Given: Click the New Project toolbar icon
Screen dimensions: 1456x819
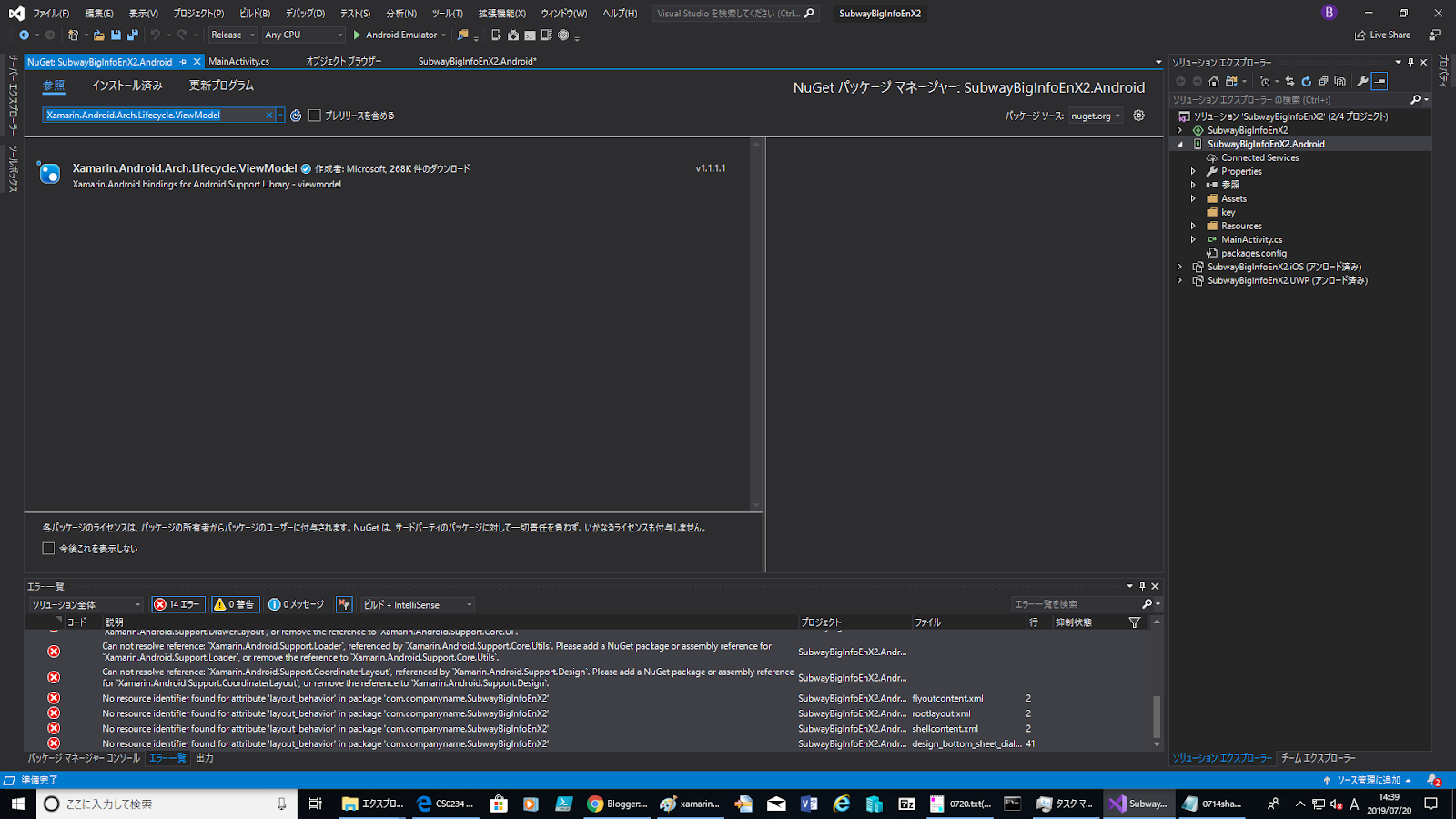Looking at the screenshot, I should click(73, 35).
